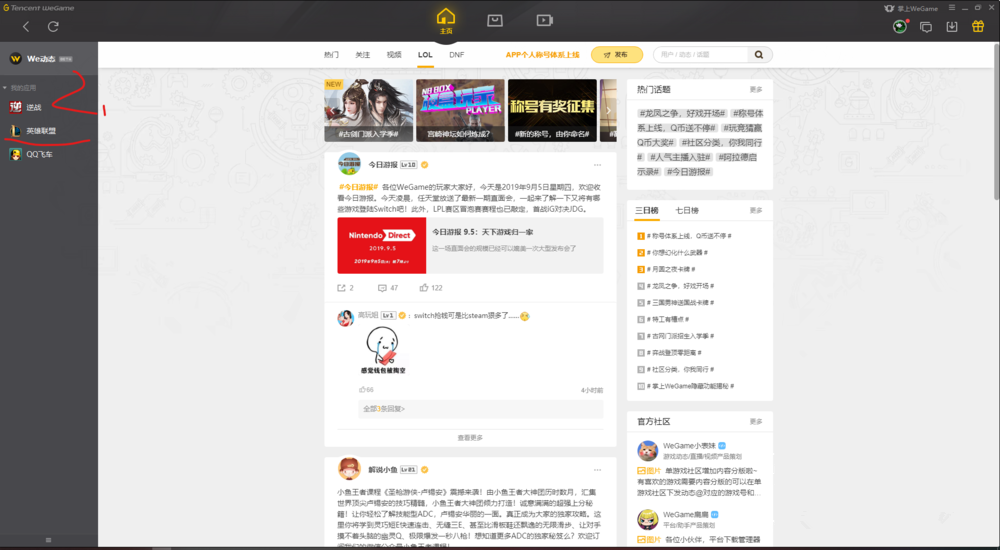Open the more options dots on 今日游报 post

pyautogui.click(x=598, y=165)
